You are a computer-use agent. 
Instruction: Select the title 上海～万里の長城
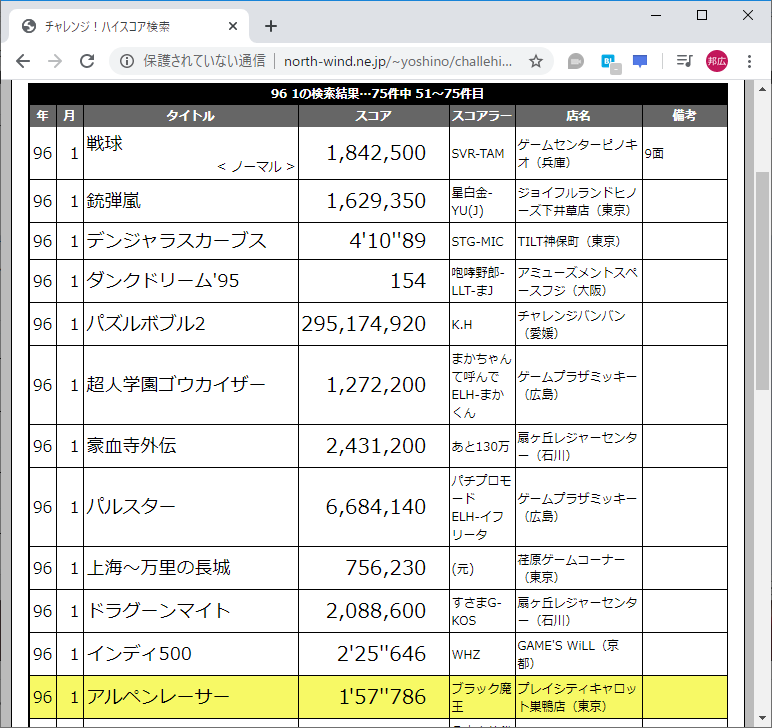coord(159,568)
